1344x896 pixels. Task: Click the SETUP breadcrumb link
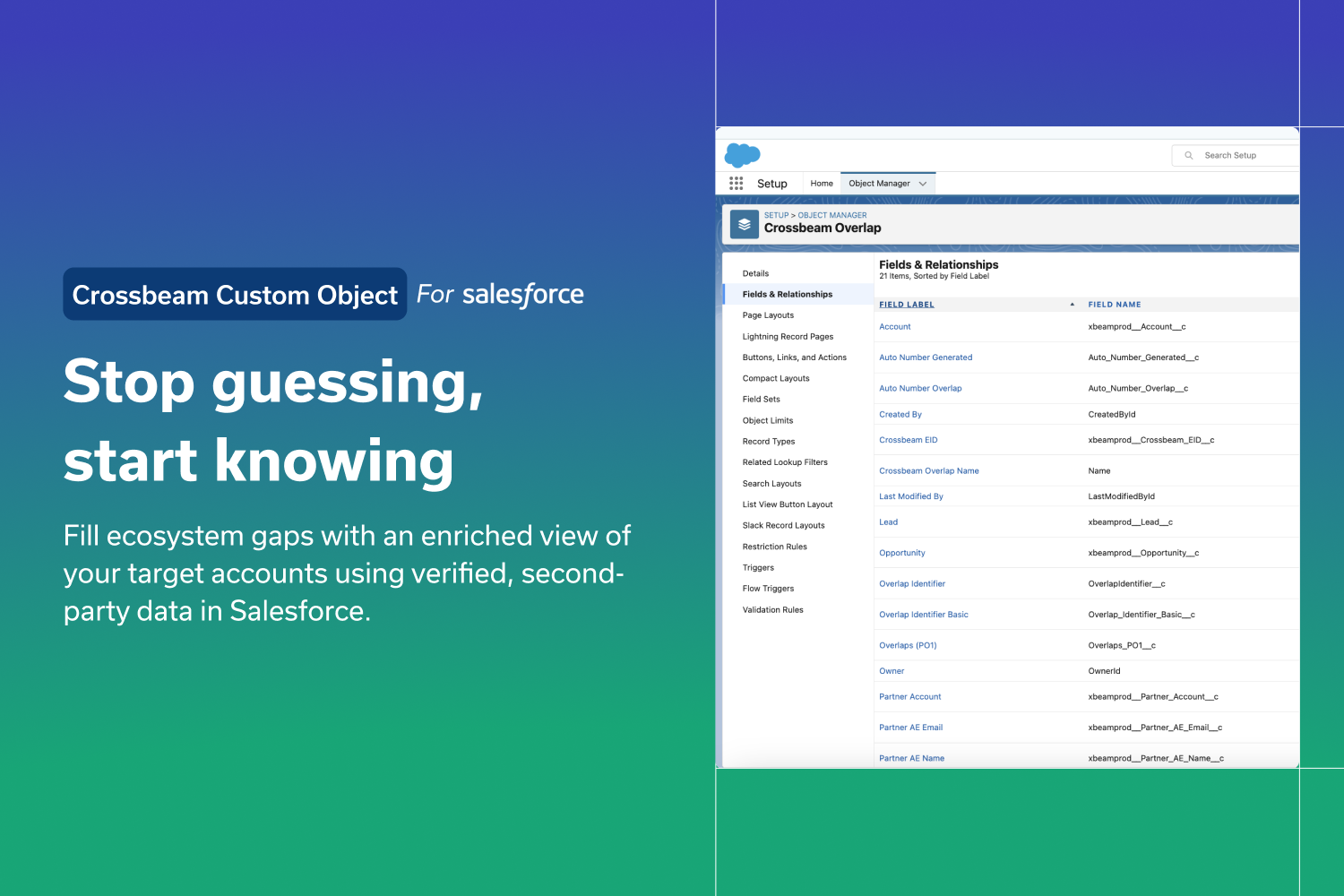(776, 215)
